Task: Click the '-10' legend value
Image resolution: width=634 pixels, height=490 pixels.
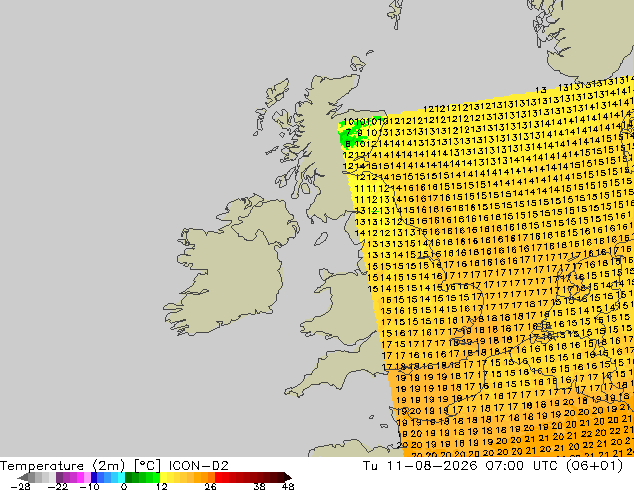Action: [89, 486]
